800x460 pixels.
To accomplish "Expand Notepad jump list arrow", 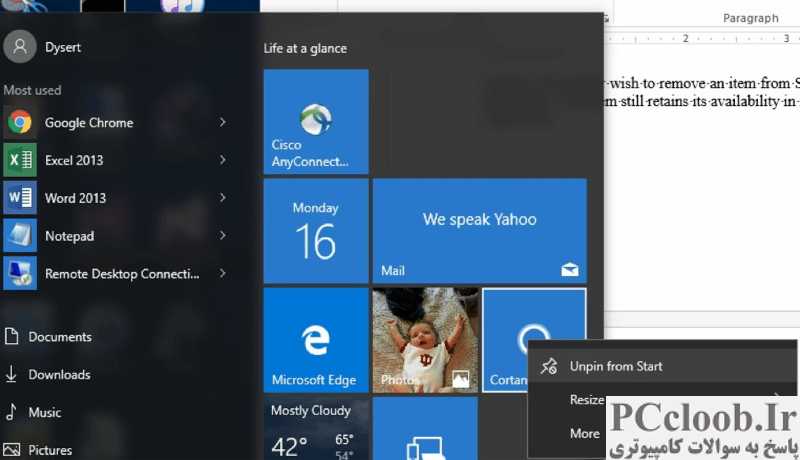I will (223, 235).
